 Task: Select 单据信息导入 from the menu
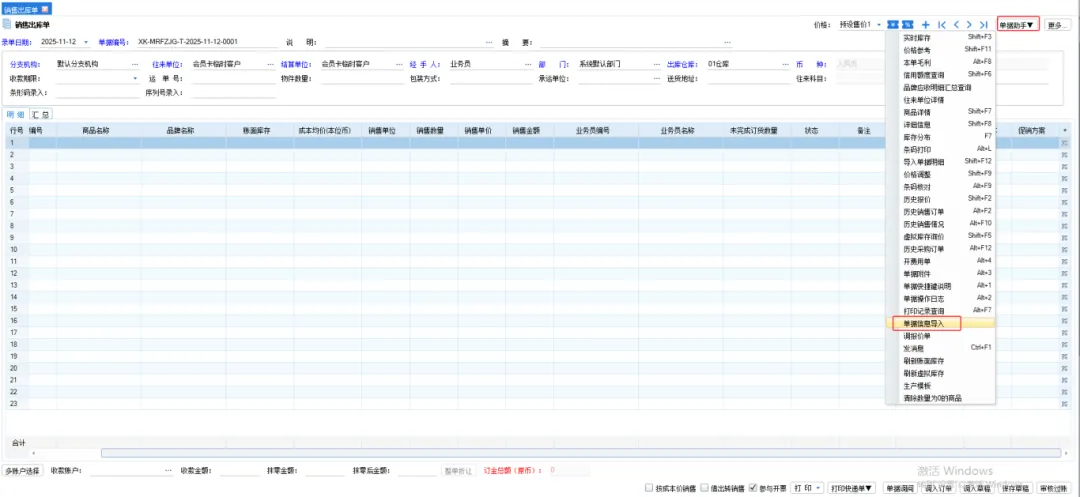(x=926, y=324)
